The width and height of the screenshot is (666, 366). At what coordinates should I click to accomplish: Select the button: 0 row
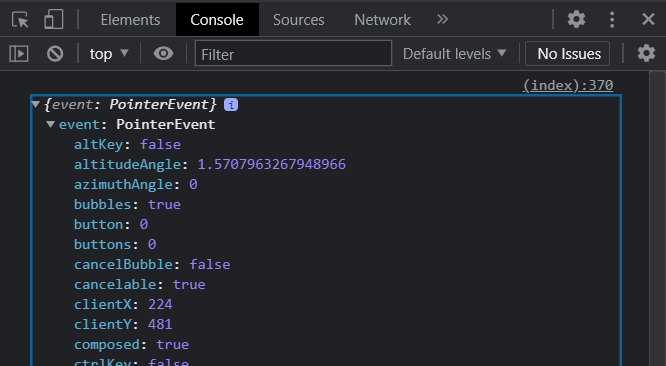click(x=111, y=224)
